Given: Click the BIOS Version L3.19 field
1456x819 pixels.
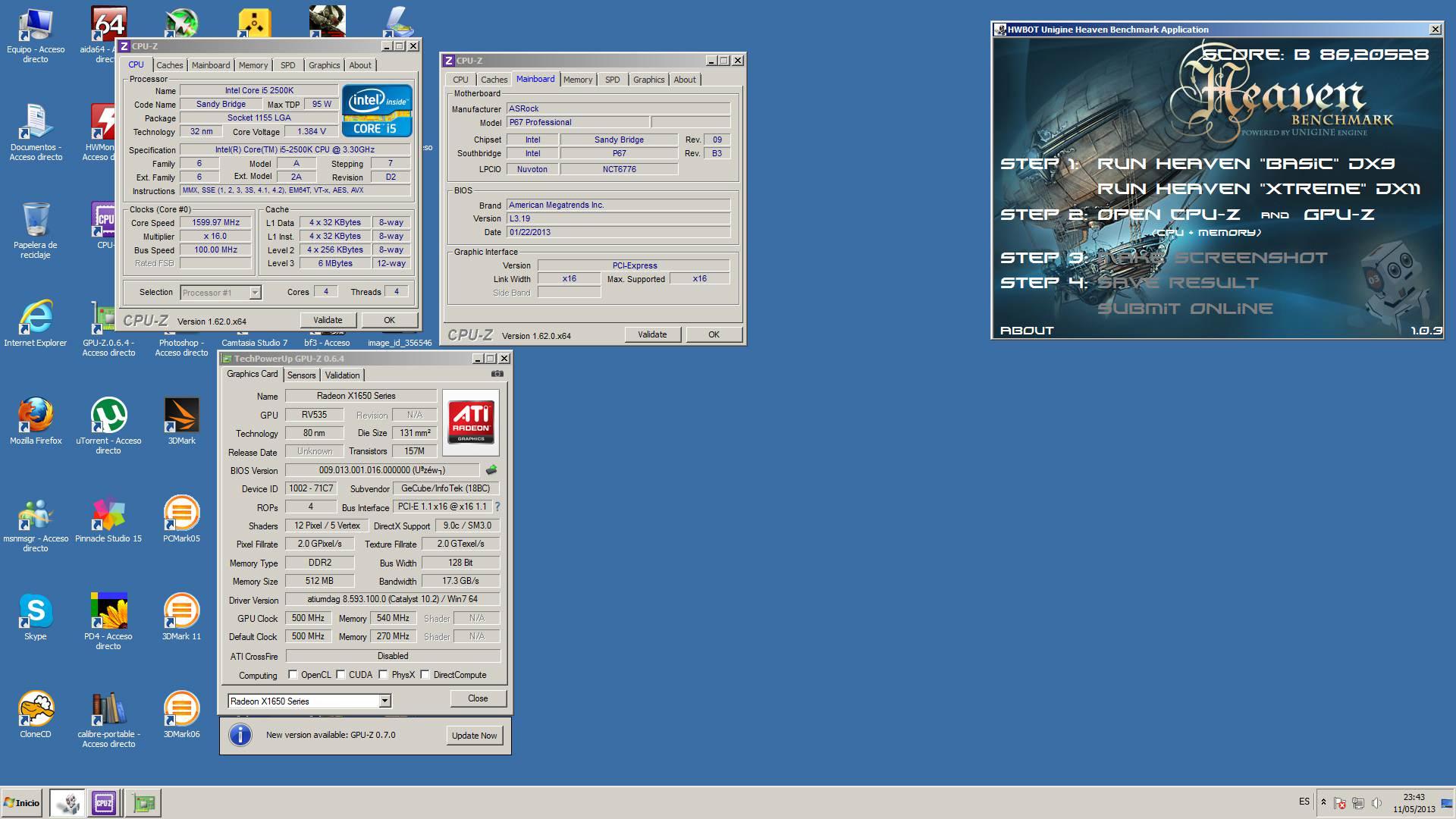Looking at the screenshot, I should pos(618,218).
